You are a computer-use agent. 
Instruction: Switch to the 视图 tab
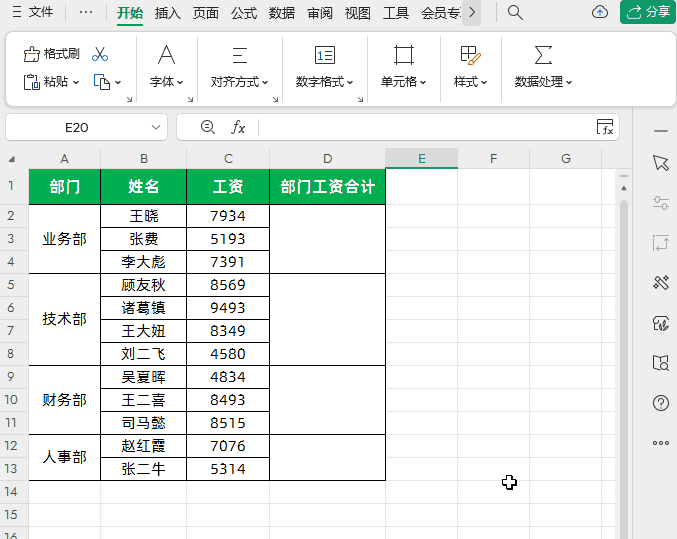(x=358, y=13)
